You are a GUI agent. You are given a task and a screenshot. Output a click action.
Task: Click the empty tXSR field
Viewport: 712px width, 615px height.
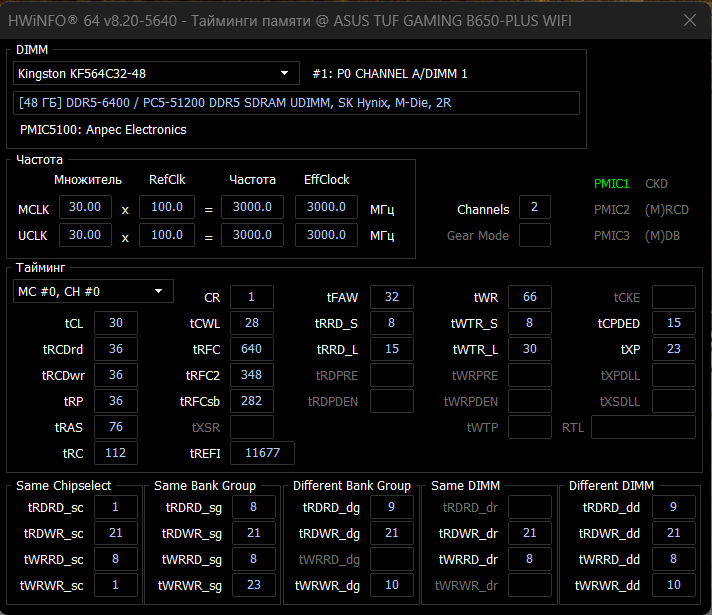point(252,427)
